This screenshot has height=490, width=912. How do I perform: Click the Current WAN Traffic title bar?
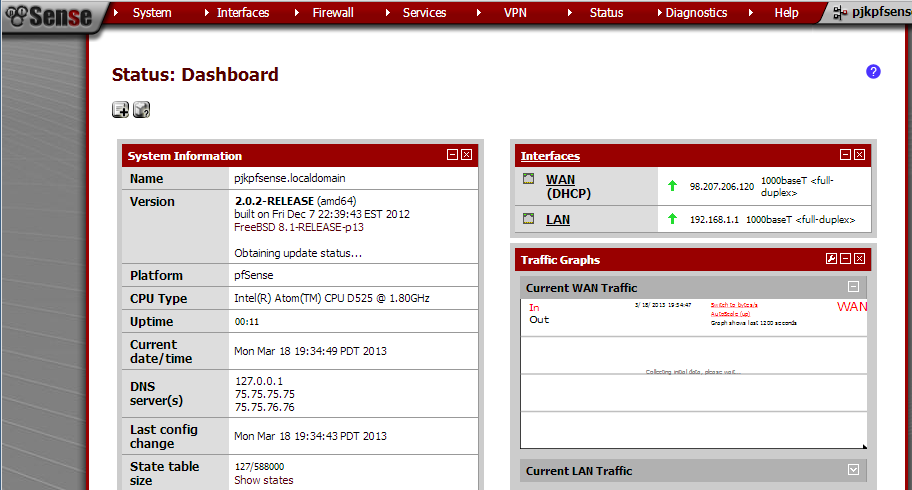693,287
